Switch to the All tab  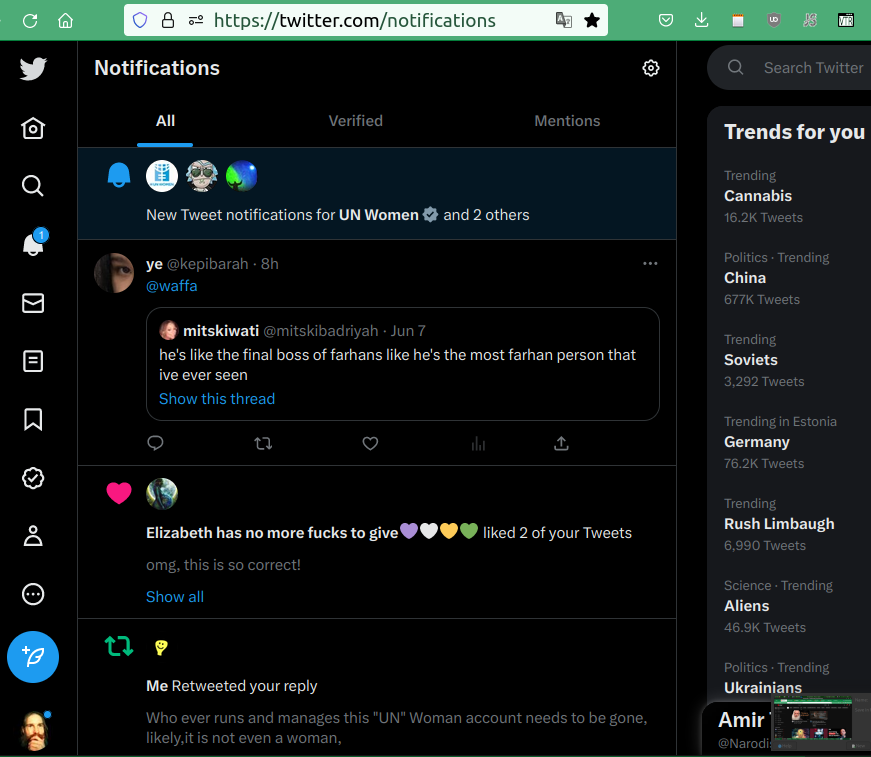tap(165, 121)
